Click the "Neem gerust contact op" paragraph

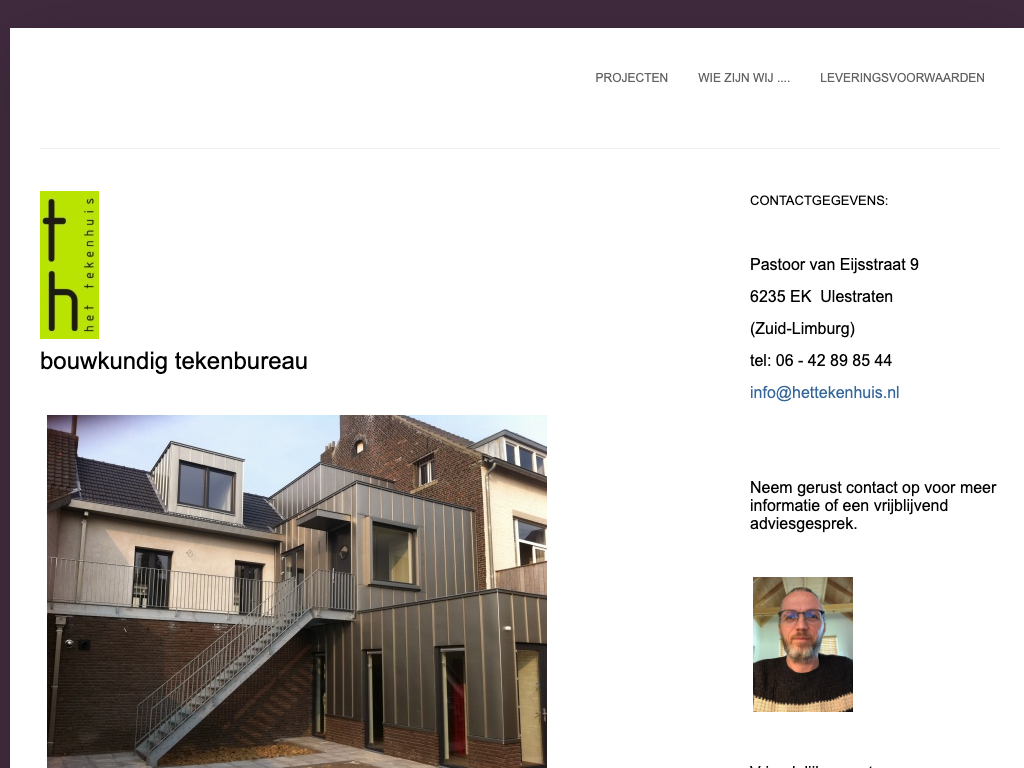click(873, 505)
